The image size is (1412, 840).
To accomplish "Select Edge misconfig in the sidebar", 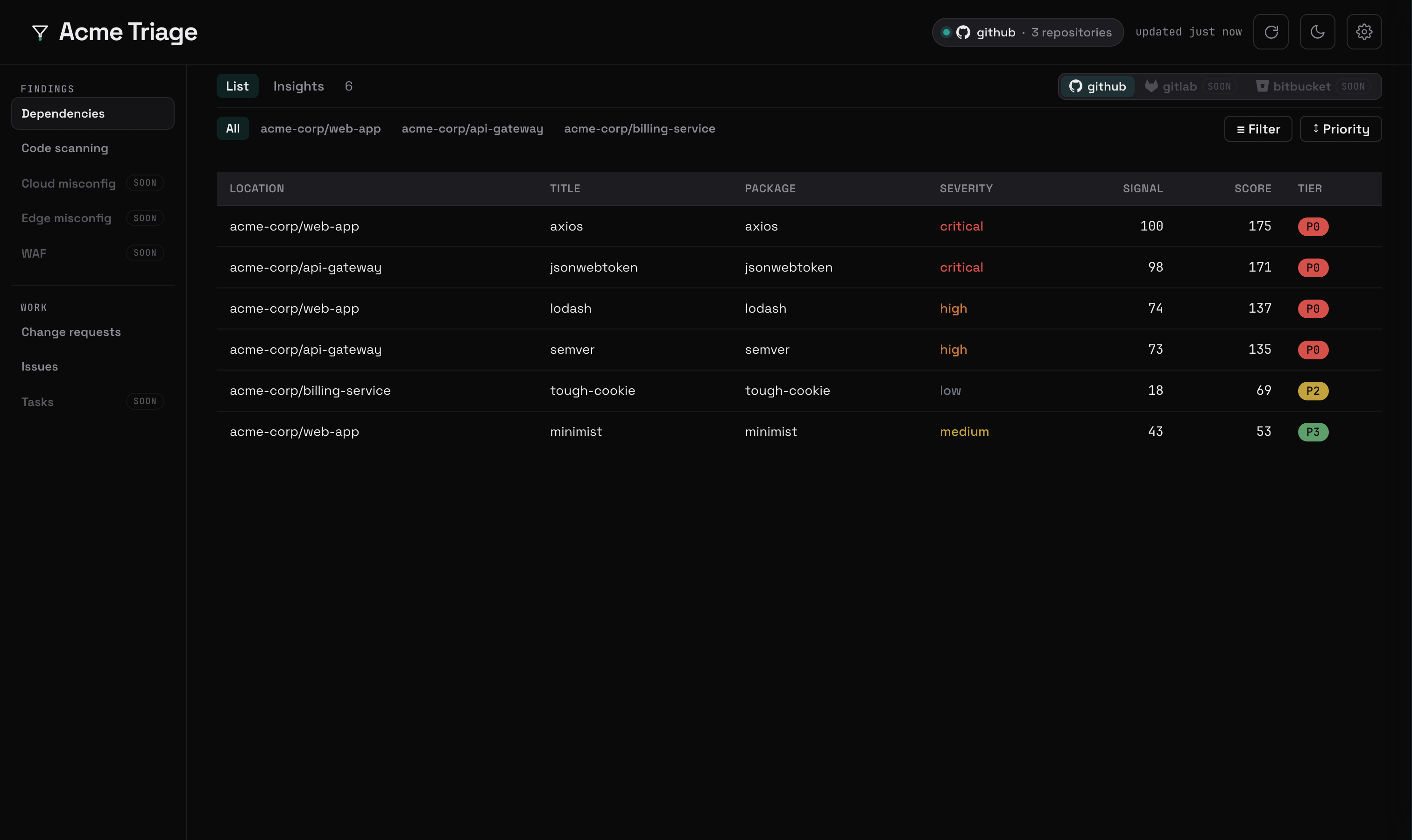I will click(93, 218).
